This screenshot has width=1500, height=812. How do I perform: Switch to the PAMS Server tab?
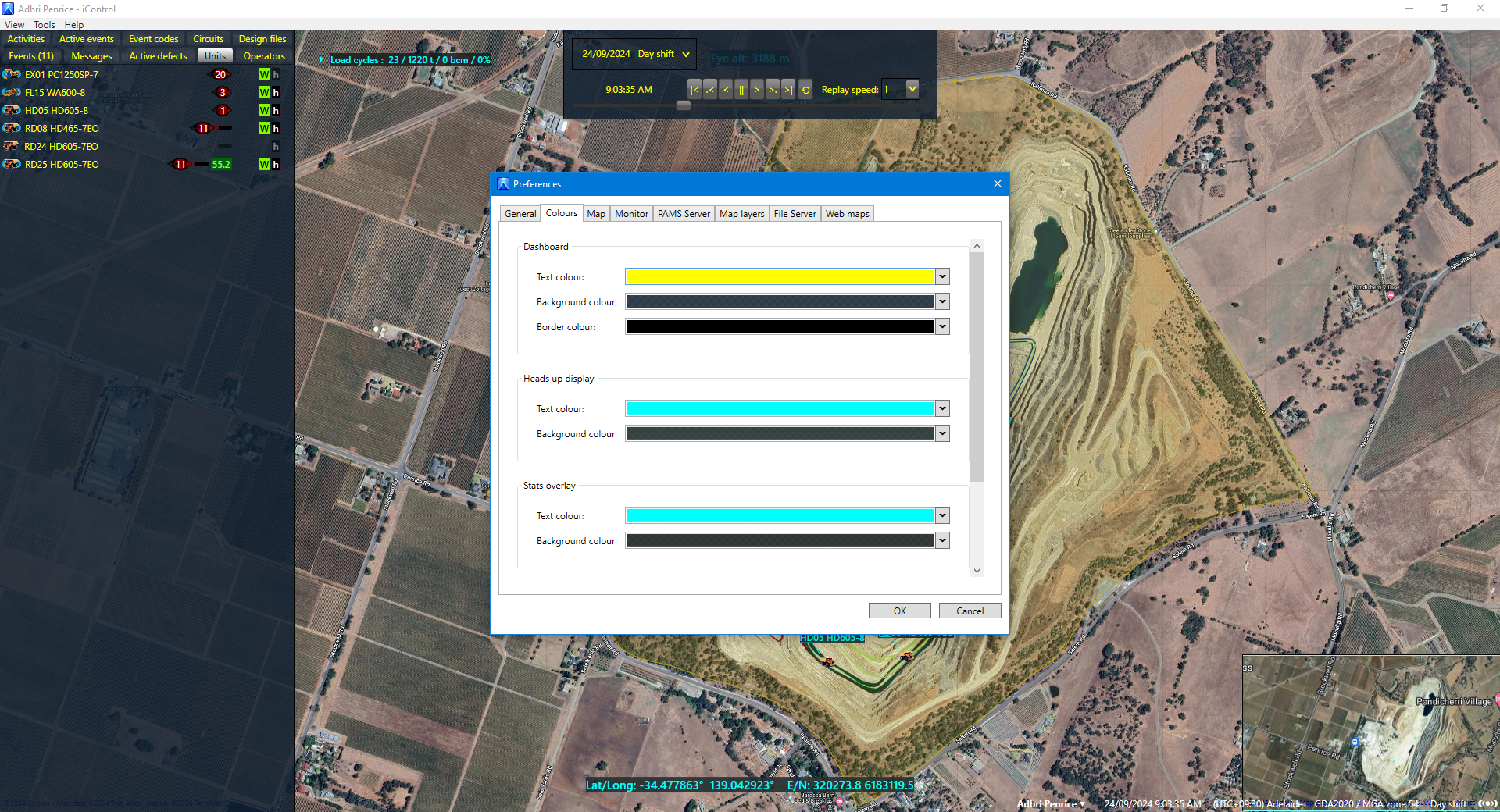tap(684, 214)
